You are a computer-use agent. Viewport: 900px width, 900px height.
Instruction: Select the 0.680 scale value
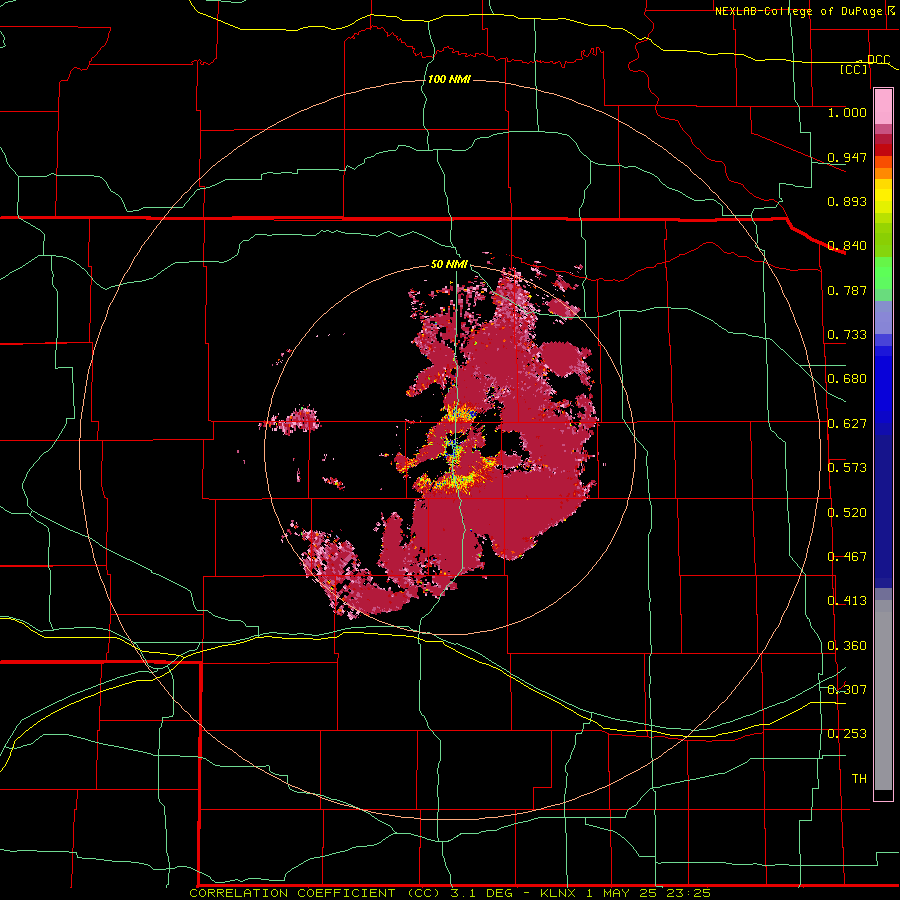[x=847, y=379]
